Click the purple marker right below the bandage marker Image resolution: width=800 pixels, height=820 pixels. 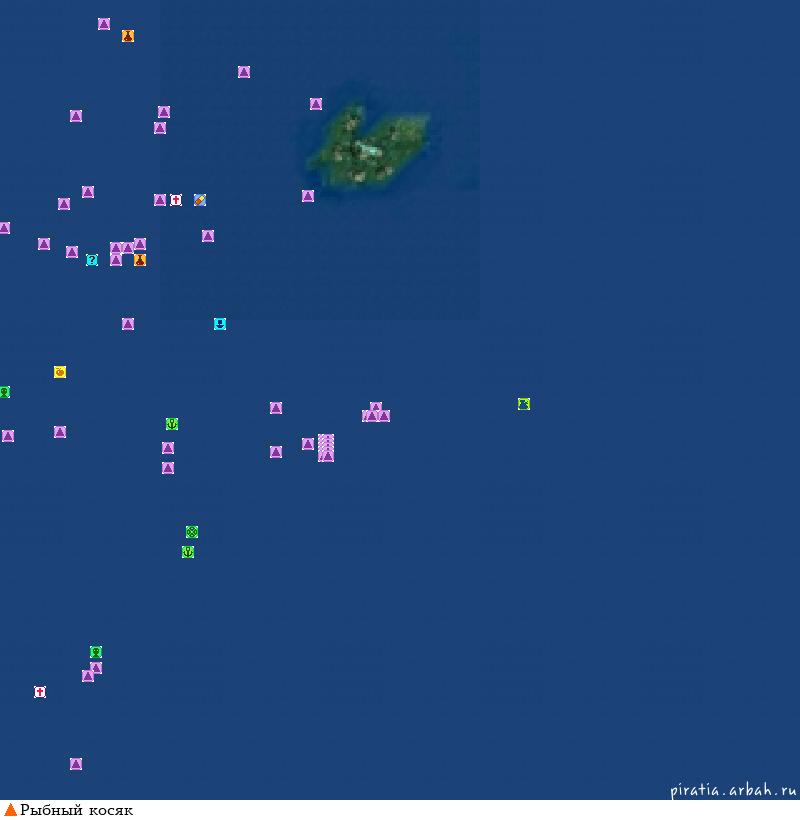208,236
